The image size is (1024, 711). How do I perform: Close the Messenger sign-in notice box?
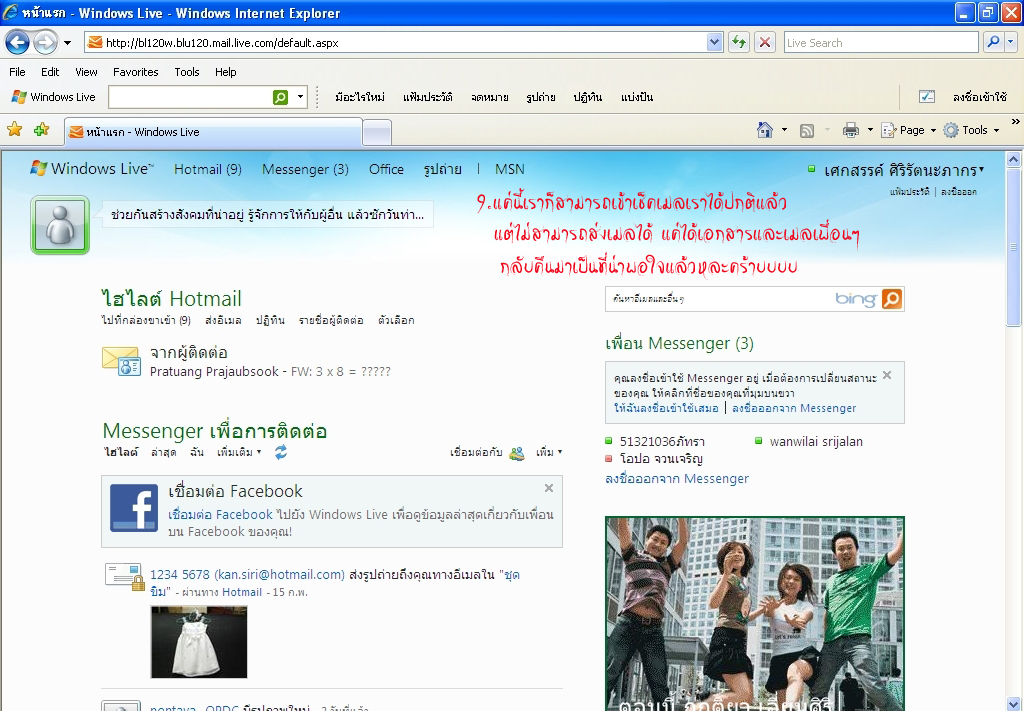887,375
